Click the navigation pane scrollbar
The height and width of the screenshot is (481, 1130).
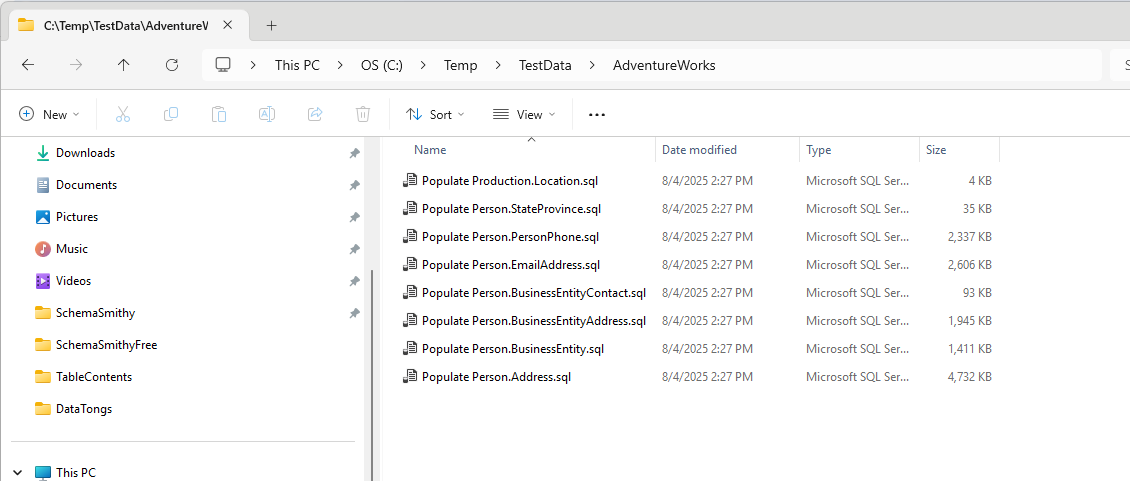(x=372, y=375)
